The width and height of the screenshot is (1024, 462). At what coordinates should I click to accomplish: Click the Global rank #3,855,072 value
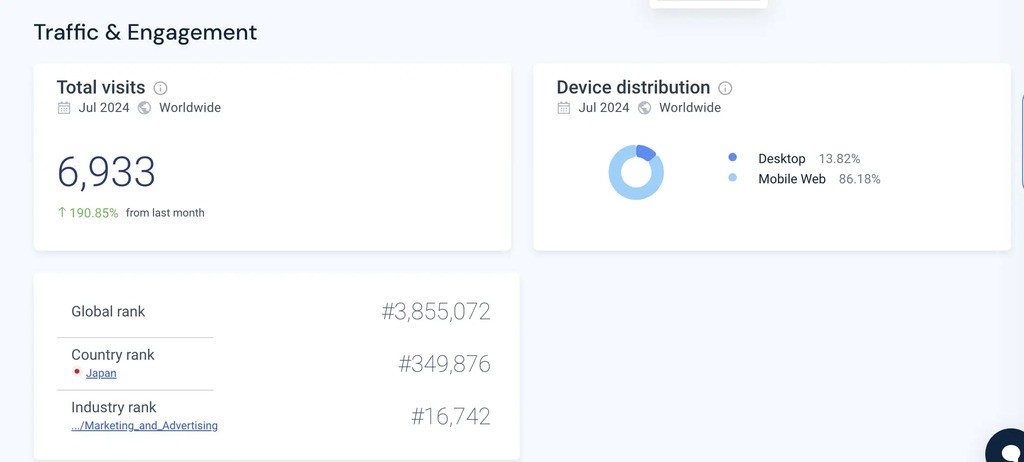[x=436, y=312]
